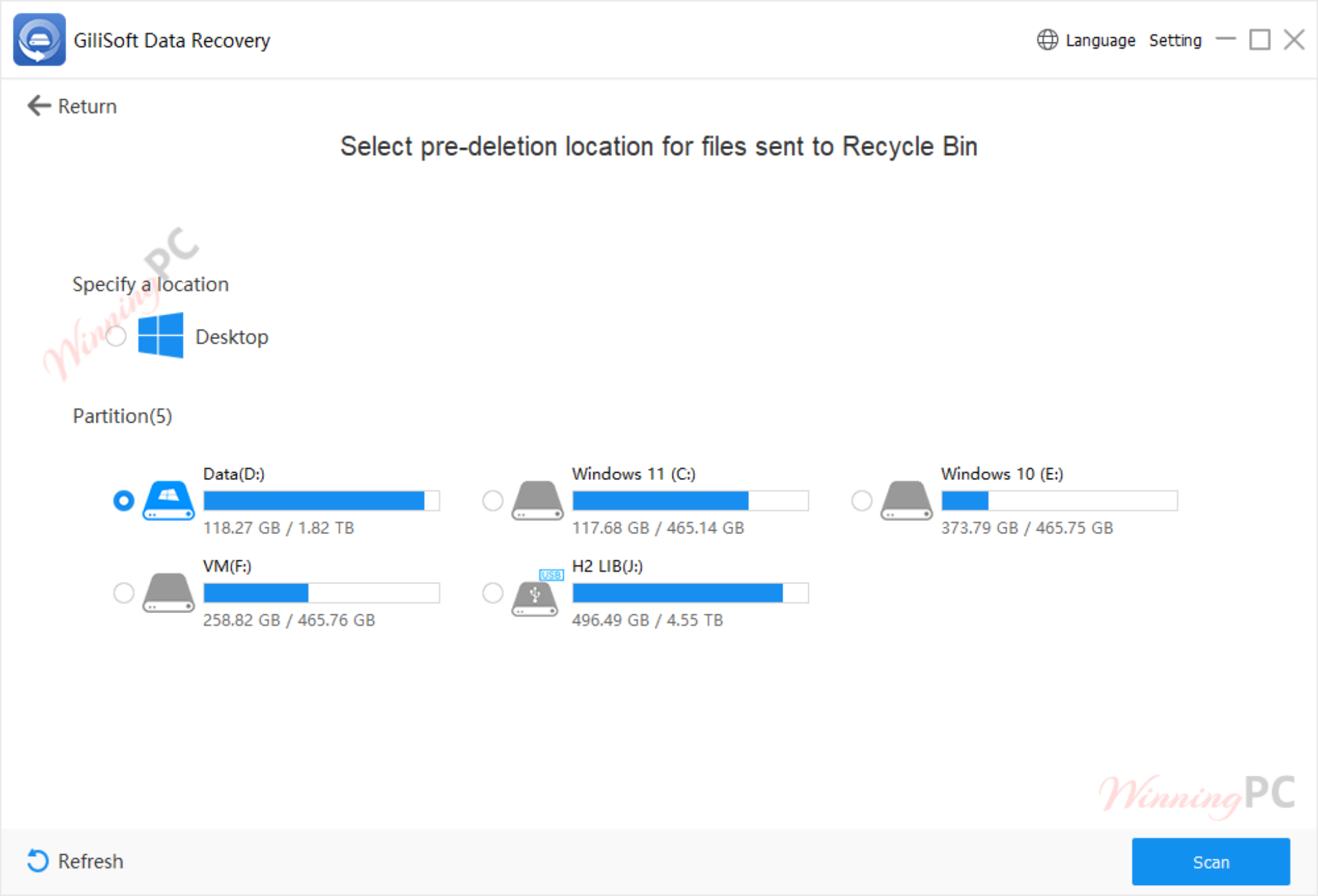
Task: Click the Data(D:) usage progress bar
Action: [x=320, y=500]
